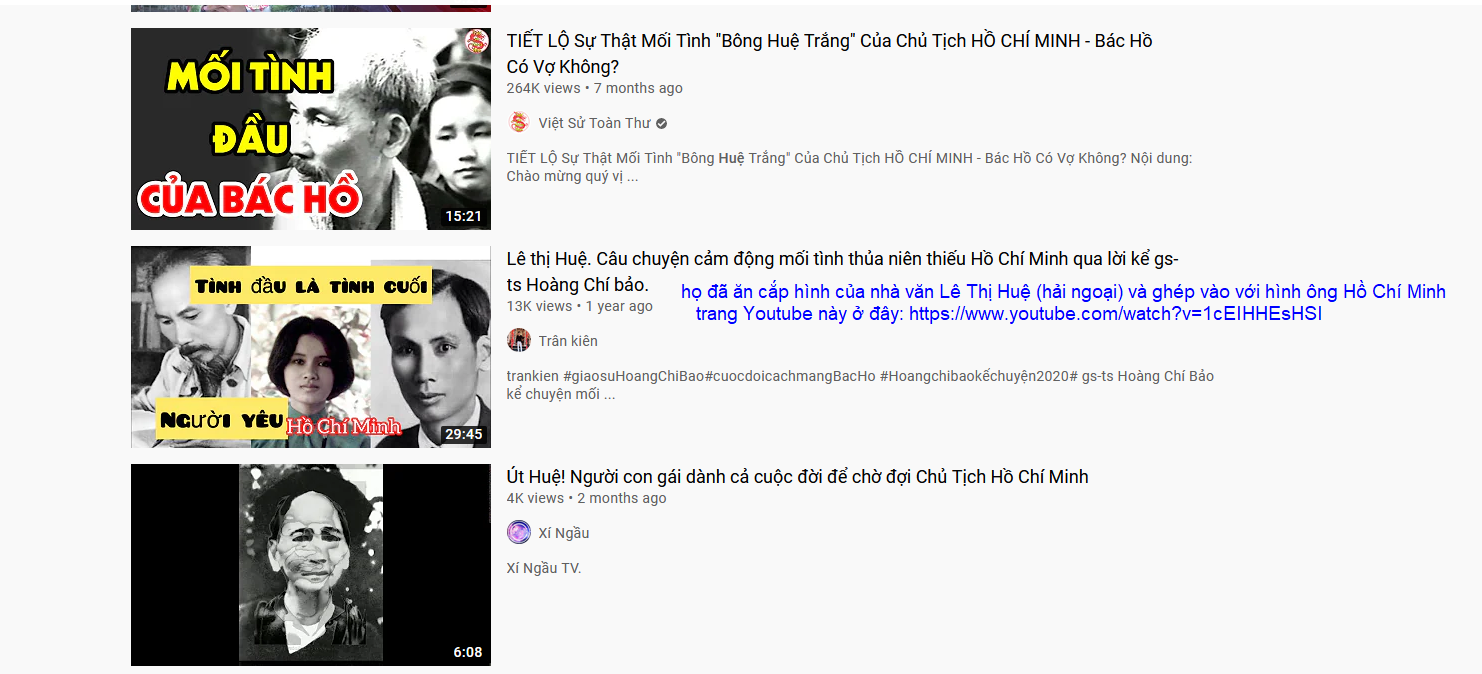This screenshot has width=1482, height=674.
Task: Click the 15:21 duration badge
Action: (x=463, y=216)
